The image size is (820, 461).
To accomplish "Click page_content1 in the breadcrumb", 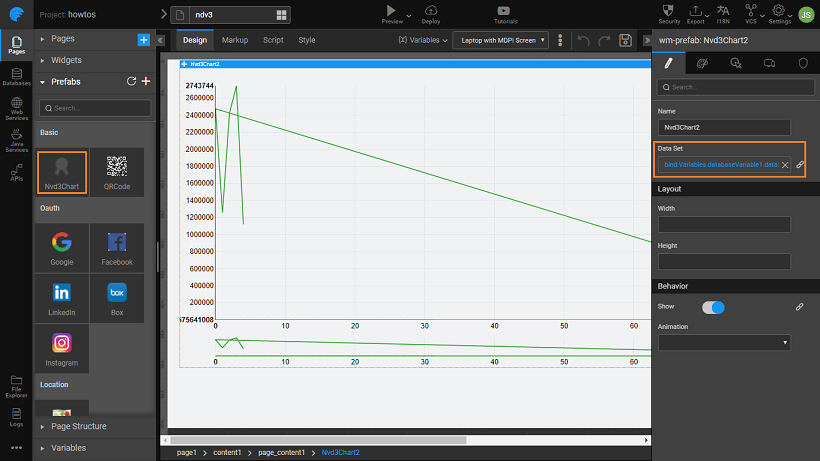I will [x=281, y=453].
